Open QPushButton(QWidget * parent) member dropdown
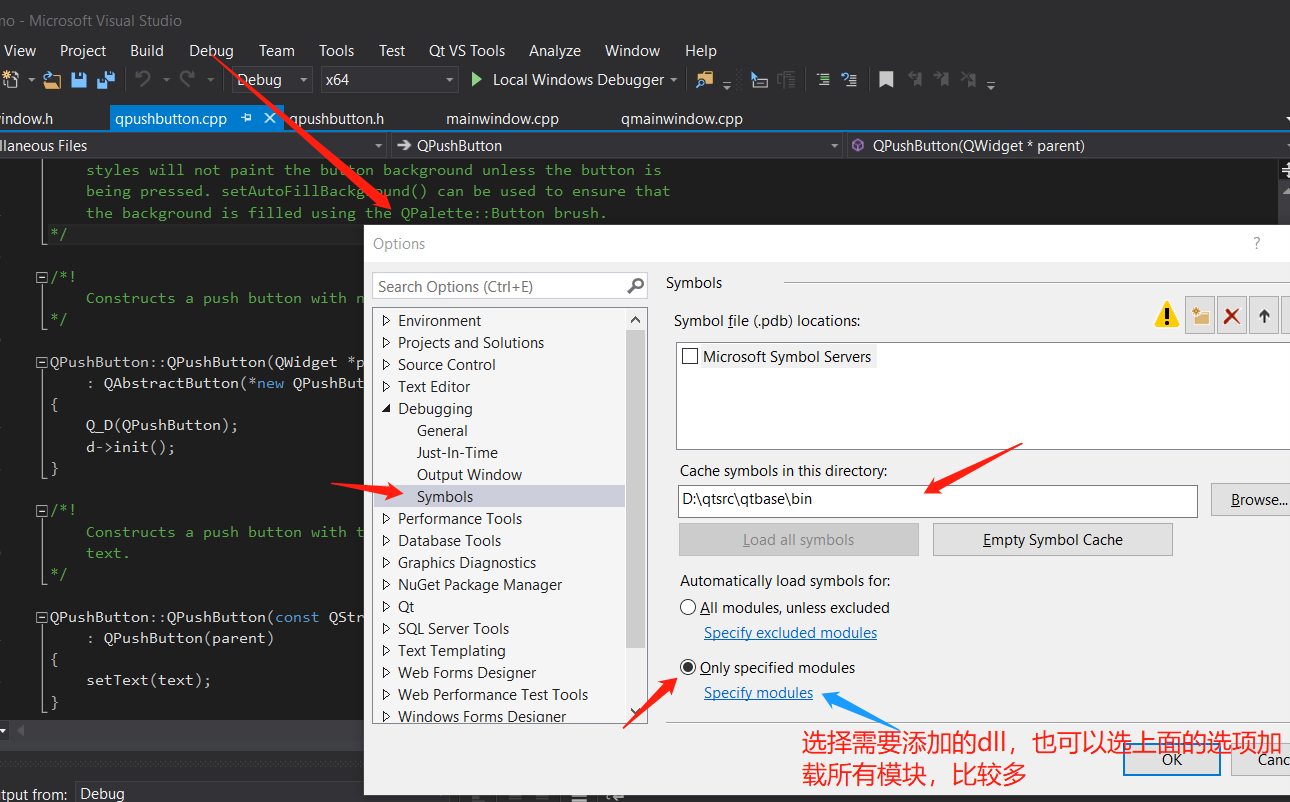The width and height of the screenshot is (1290, 802). (1068, 145)
